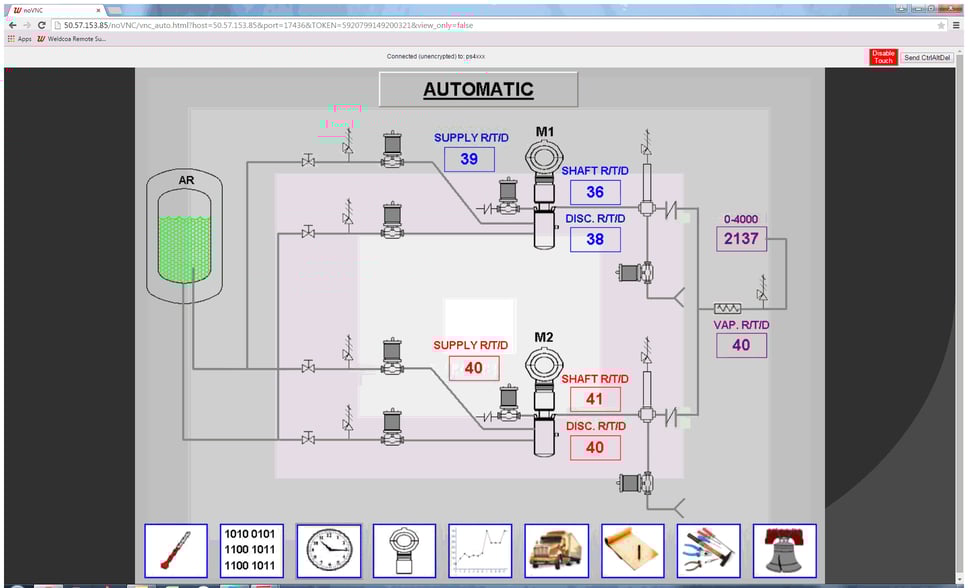
Task: Open the truck delivery screen
Action: (x=557, y=549)
